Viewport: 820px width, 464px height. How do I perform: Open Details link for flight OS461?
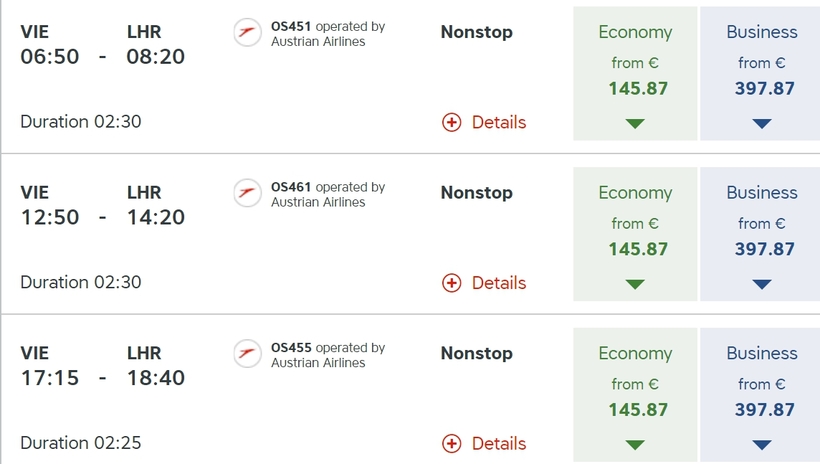499,283
